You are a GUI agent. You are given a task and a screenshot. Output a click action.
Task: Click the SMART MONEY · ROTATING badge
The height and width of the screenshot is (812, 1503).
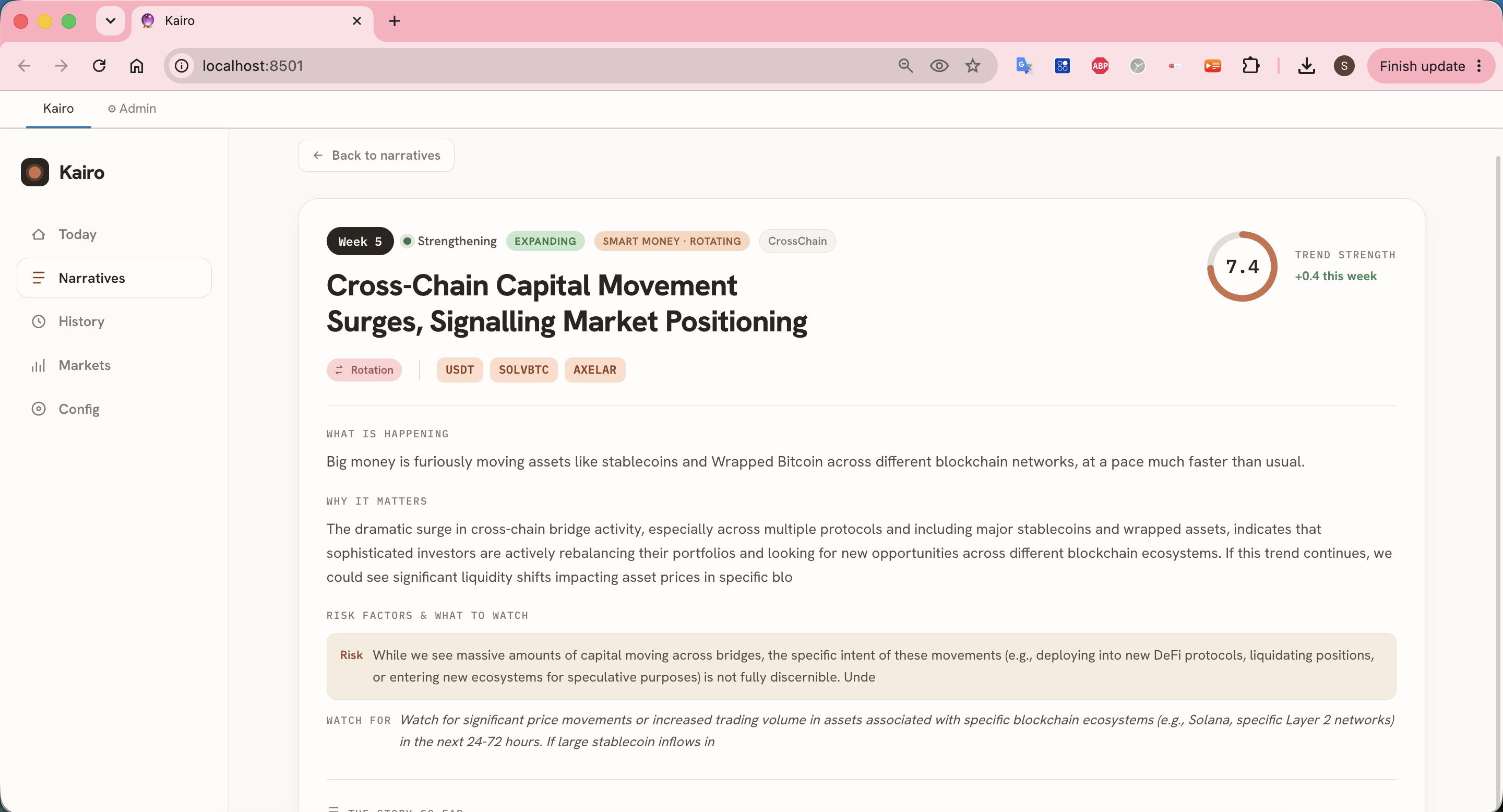(672, 241)
